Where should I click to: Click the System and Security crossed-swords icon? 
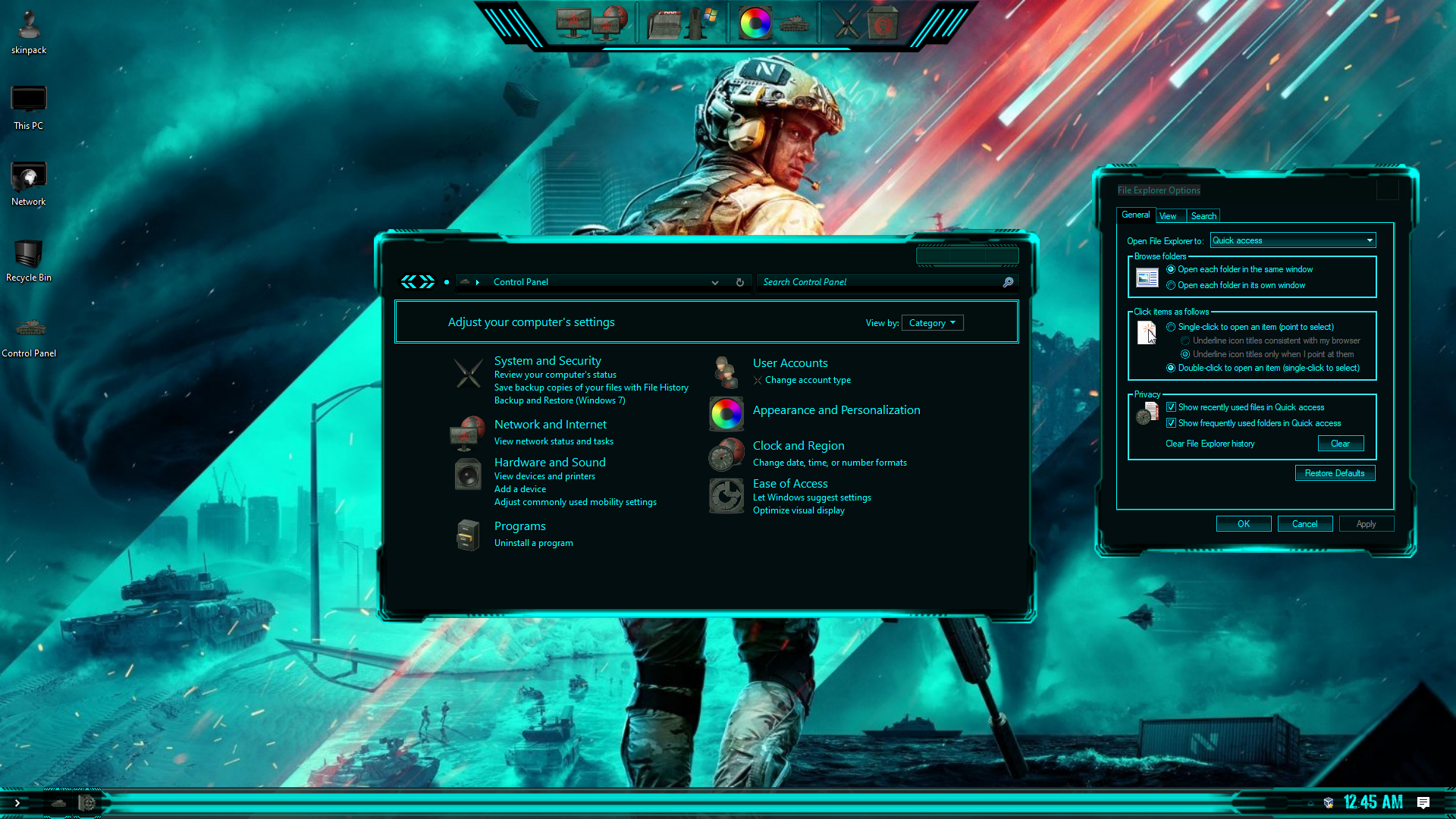tap(468, 373)
